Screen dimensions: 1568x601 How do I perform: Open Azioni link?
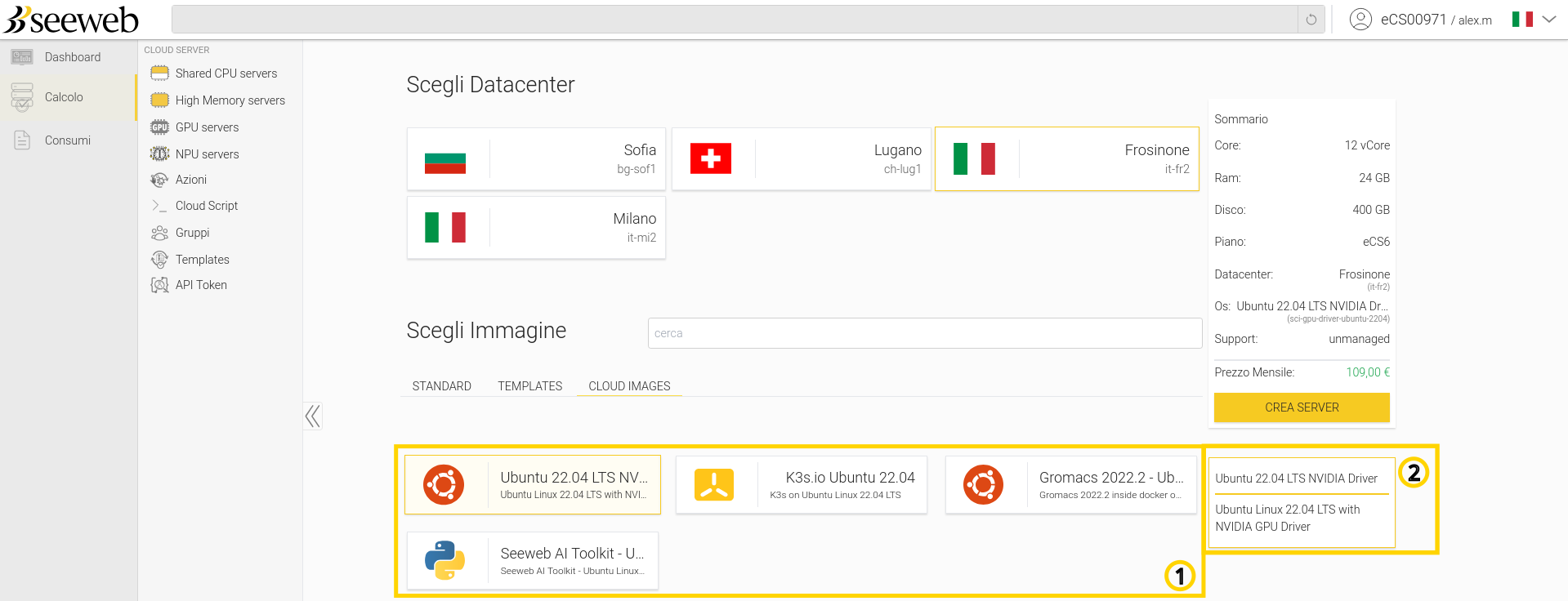[191, 180]
